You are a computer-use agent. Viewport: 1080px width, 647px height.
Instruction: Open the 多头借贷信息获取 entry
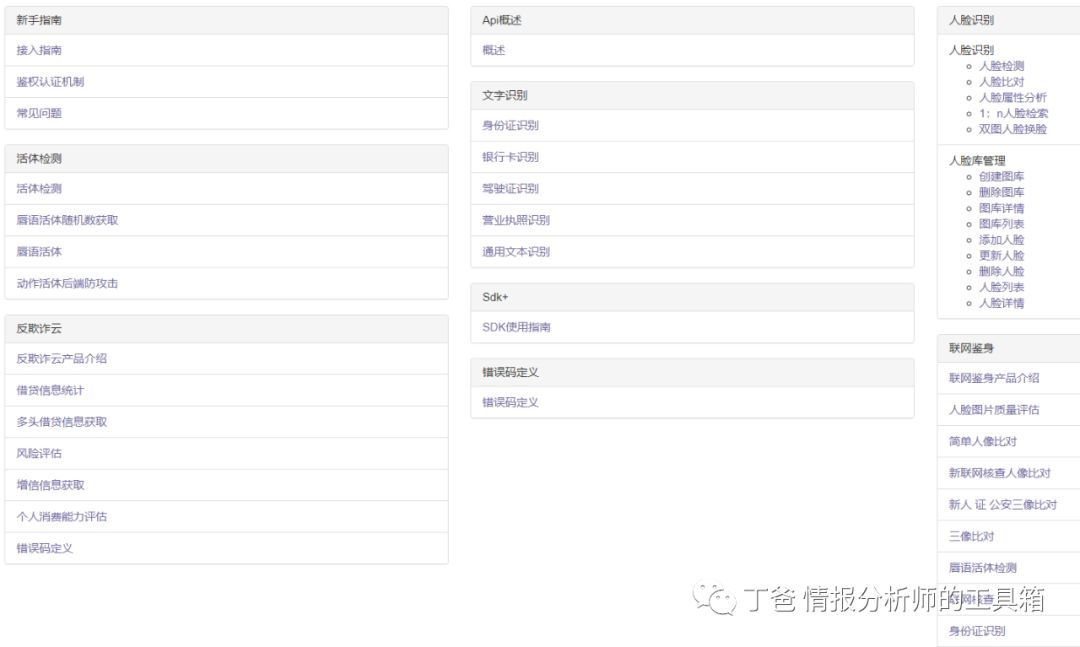coord(61,422)
